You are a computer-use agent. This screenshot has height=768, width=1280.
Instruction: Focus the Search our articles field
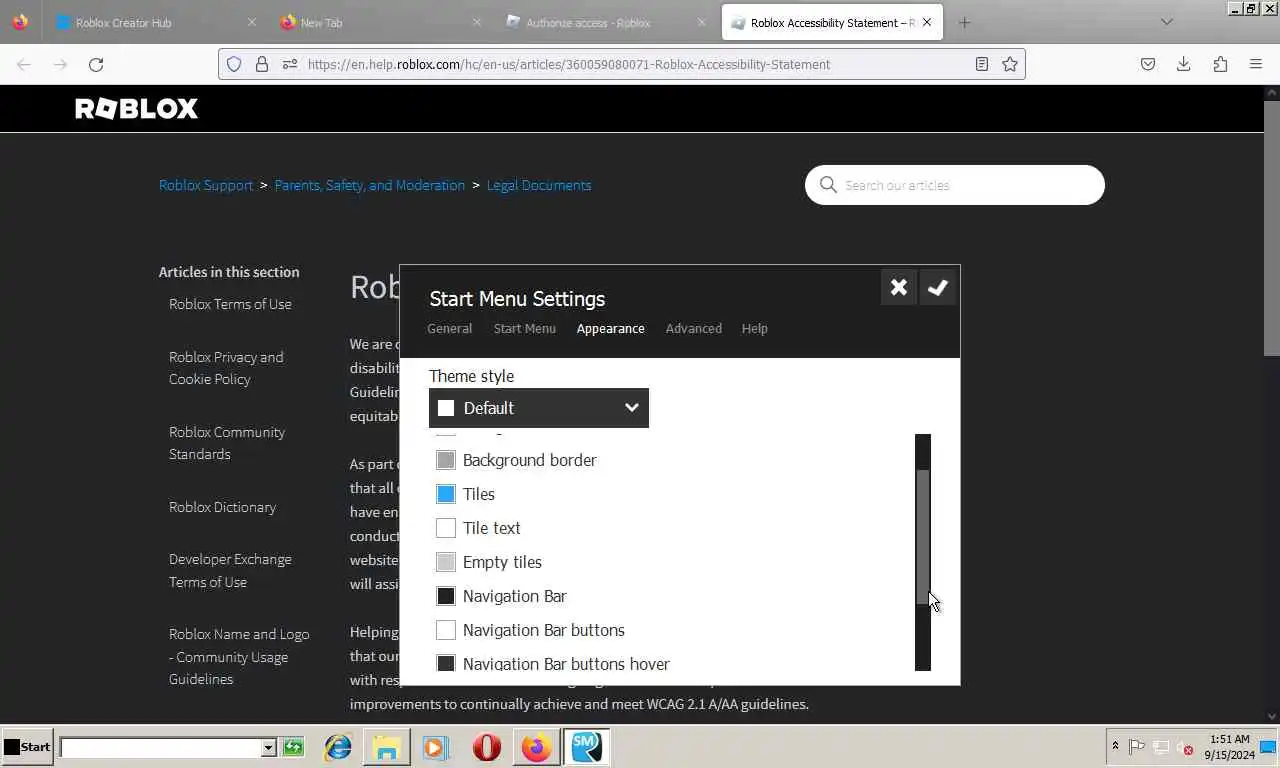click(955, 185)
